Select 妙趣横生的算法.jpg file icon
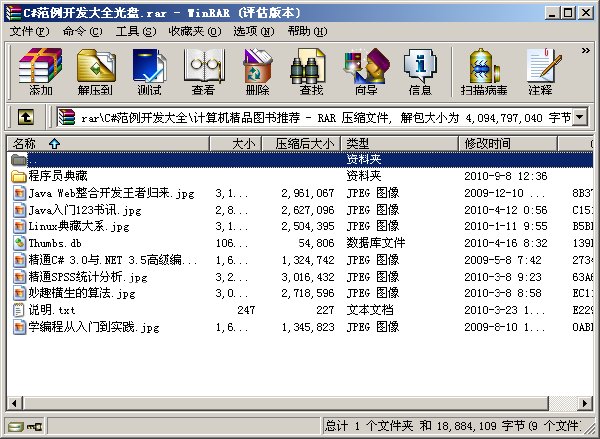This screenshot has height=439, width=600. (x=19, y=293)
